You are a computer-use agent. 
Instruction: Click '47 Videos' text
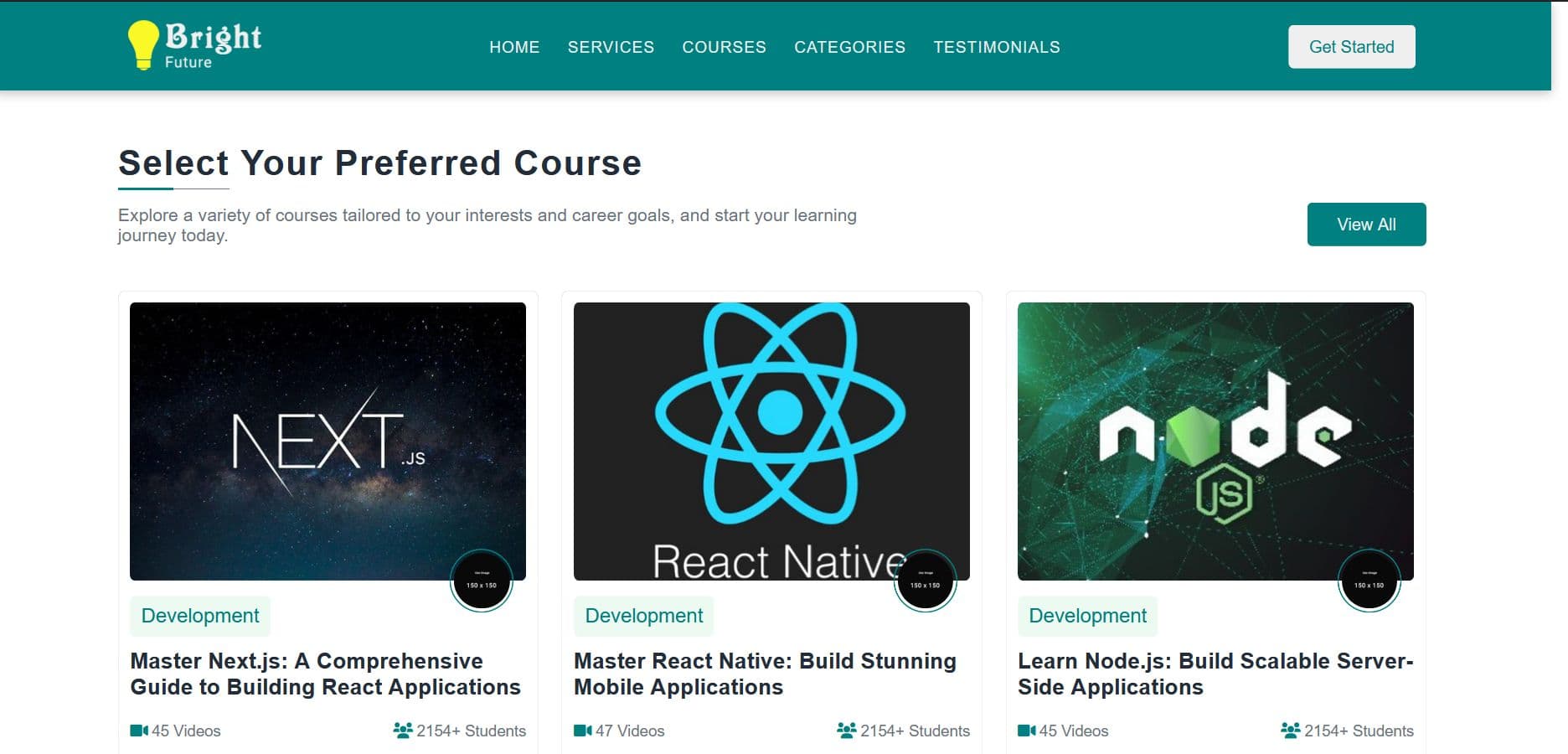coord(630,731)
